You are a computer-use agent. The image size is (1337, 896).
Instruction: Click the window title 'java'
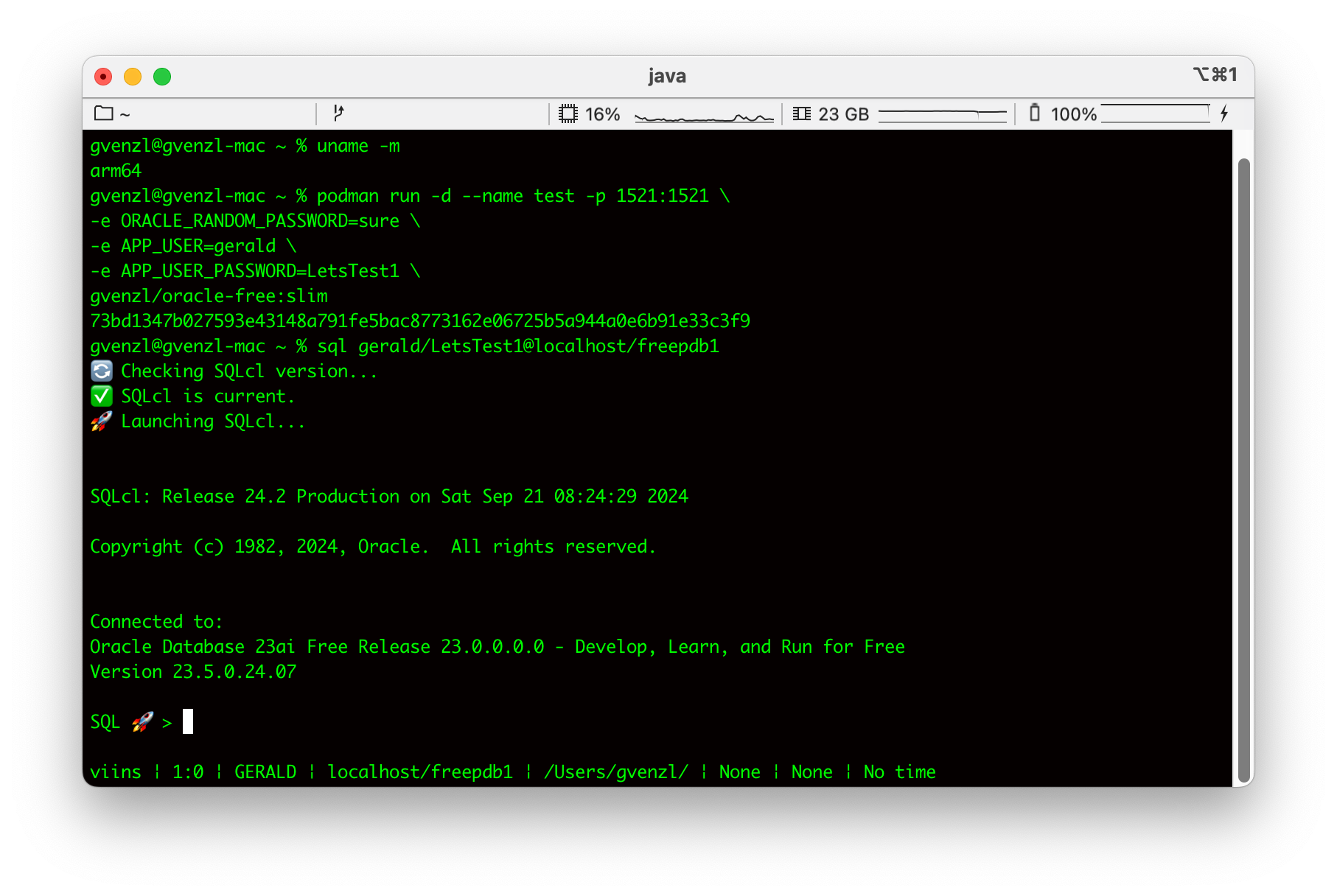pyautogui.click(x=667, y=76)
